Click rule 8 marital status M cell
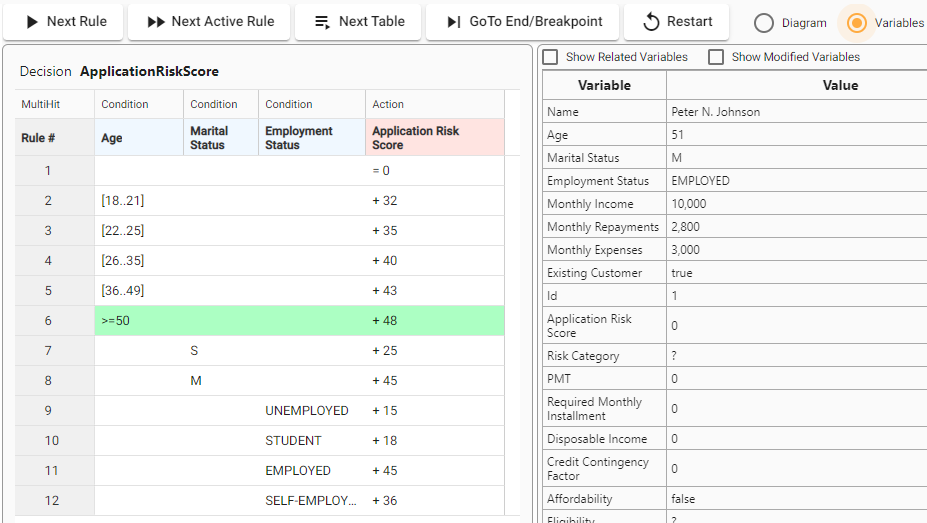The height and width of the screenshot is (523, 927). [x=195, y=381]
